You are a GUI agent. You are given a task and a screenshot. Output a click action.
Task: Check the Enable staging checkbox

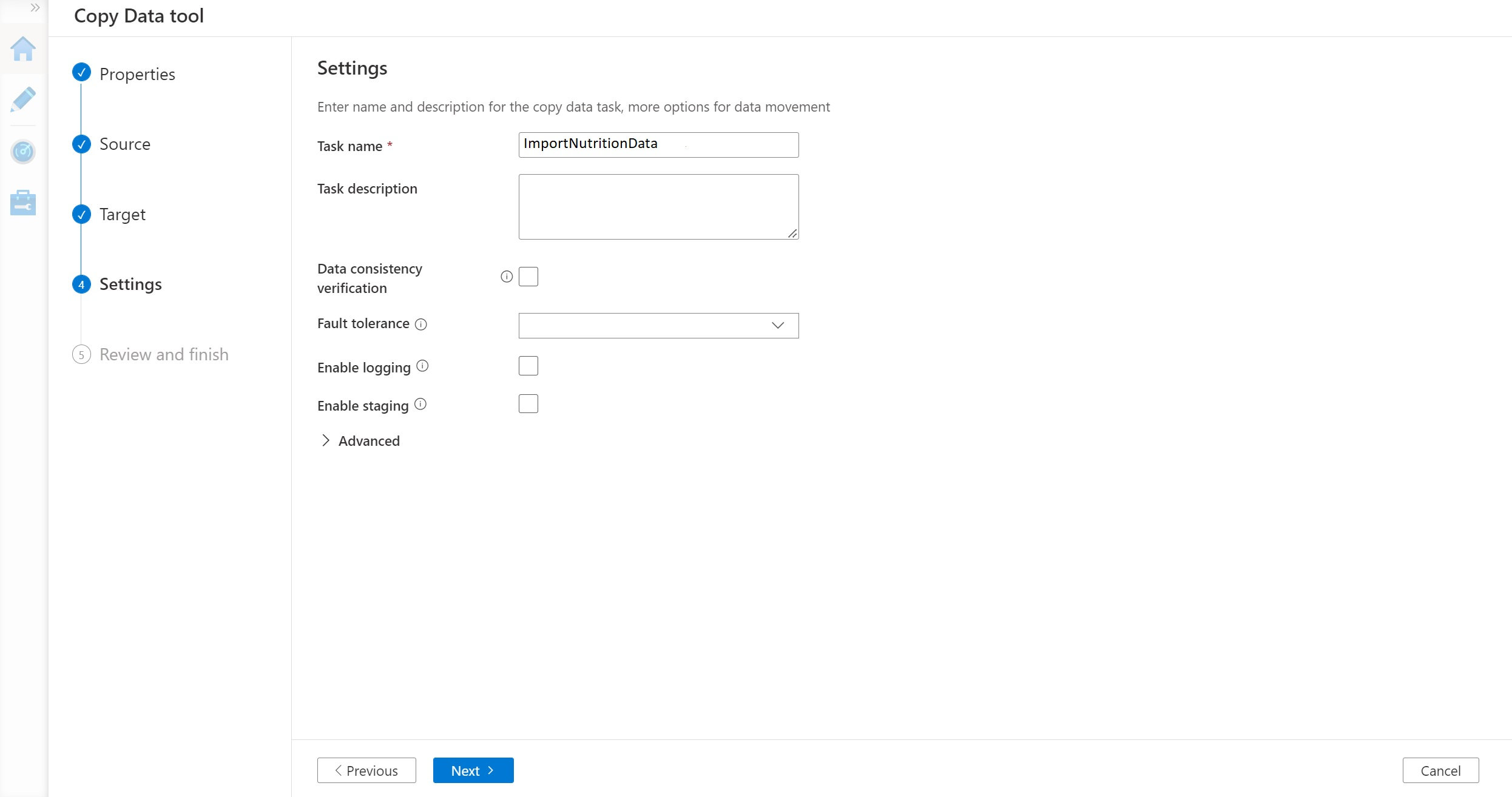(528, 403)
